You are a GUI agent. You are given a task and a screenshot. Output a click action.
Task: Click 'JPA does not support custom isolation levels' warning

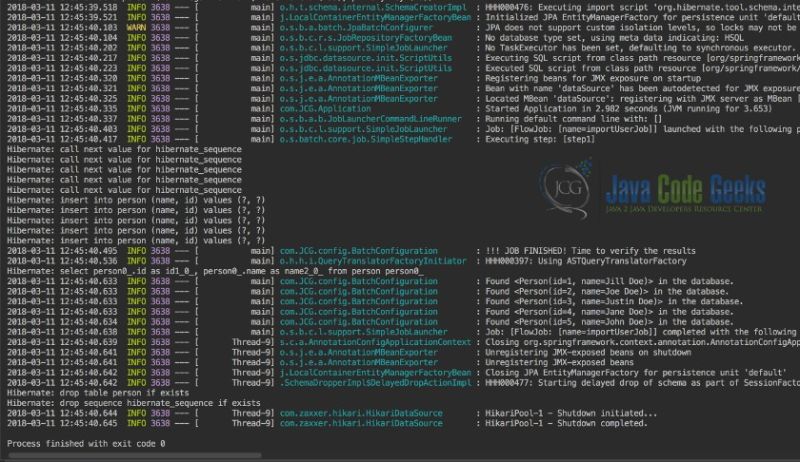point(642,28)
